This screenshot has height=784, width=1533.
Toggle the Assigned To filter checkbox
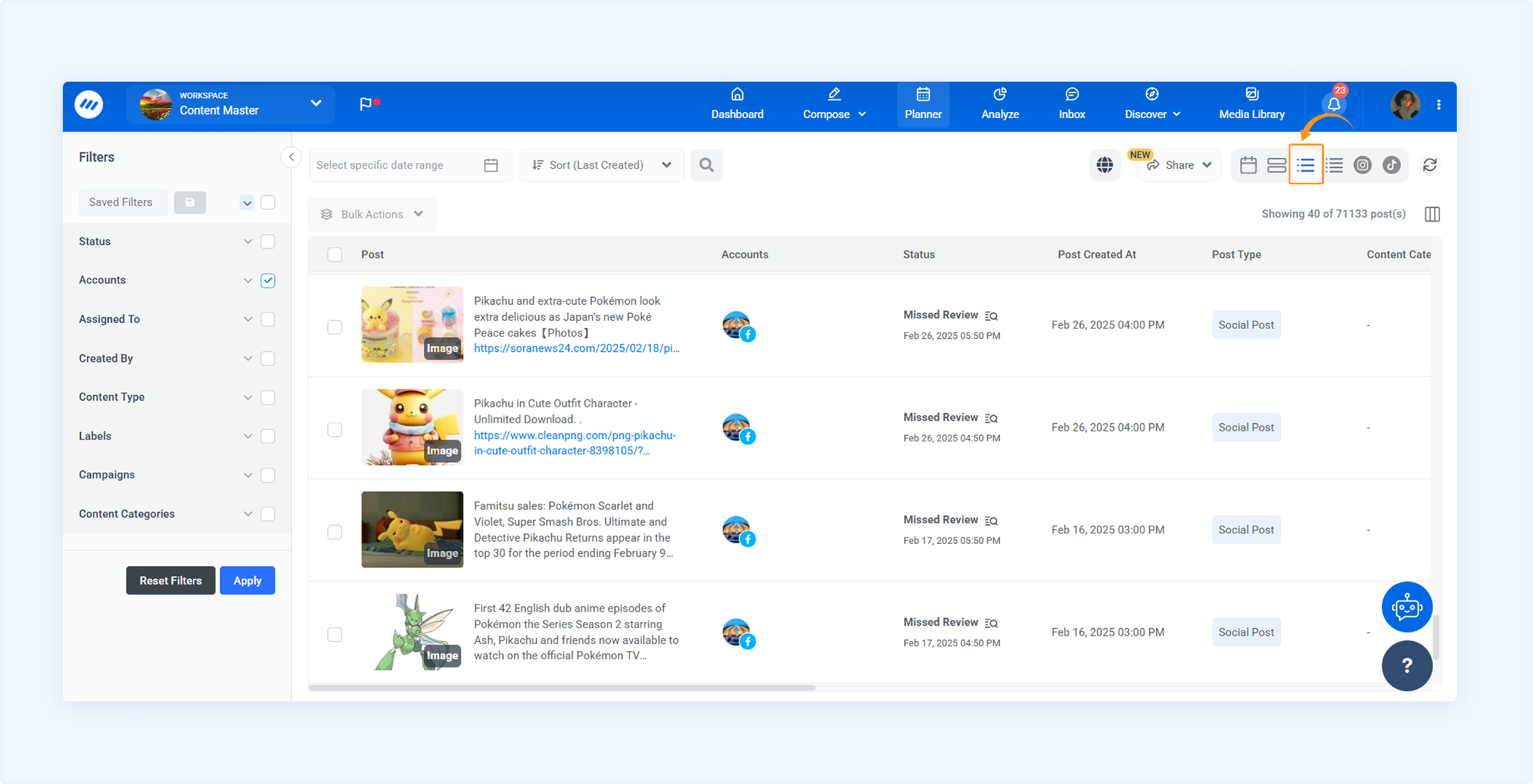[268, 319]
